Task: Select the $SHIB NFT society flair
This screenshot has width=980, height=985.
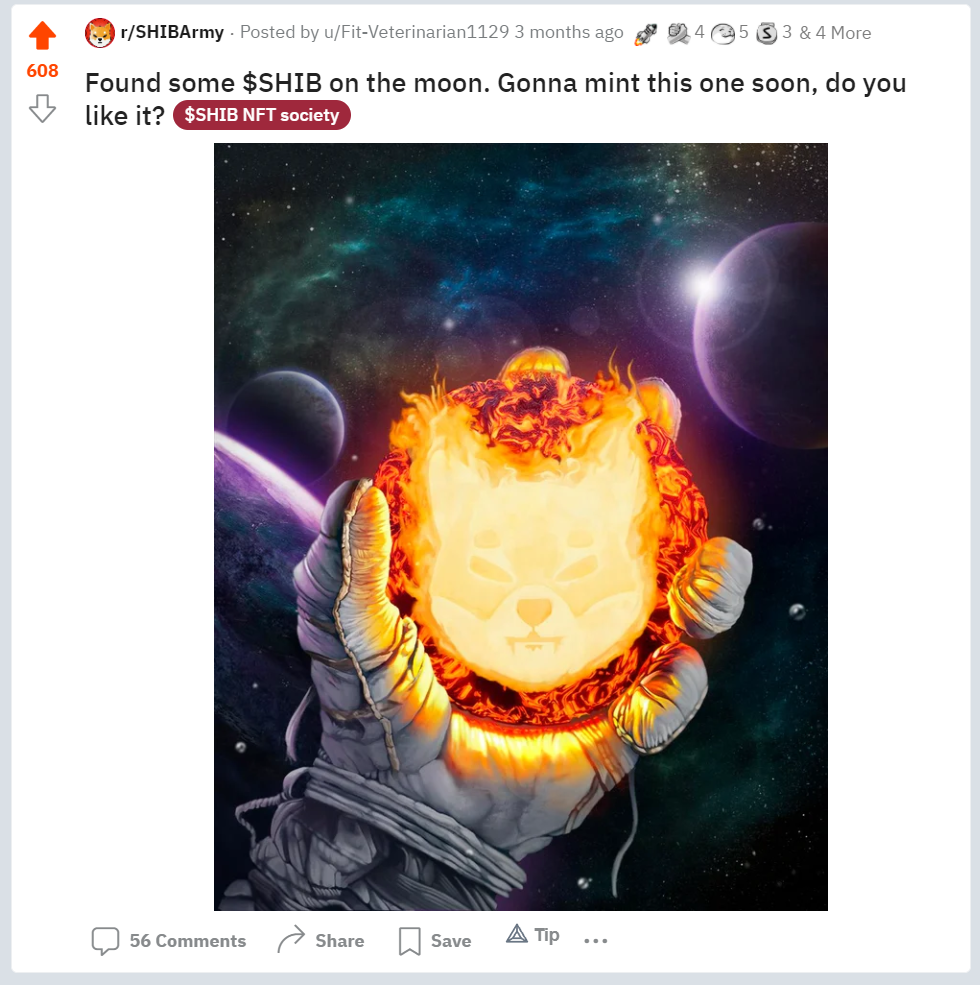Action: pos(261,115)
